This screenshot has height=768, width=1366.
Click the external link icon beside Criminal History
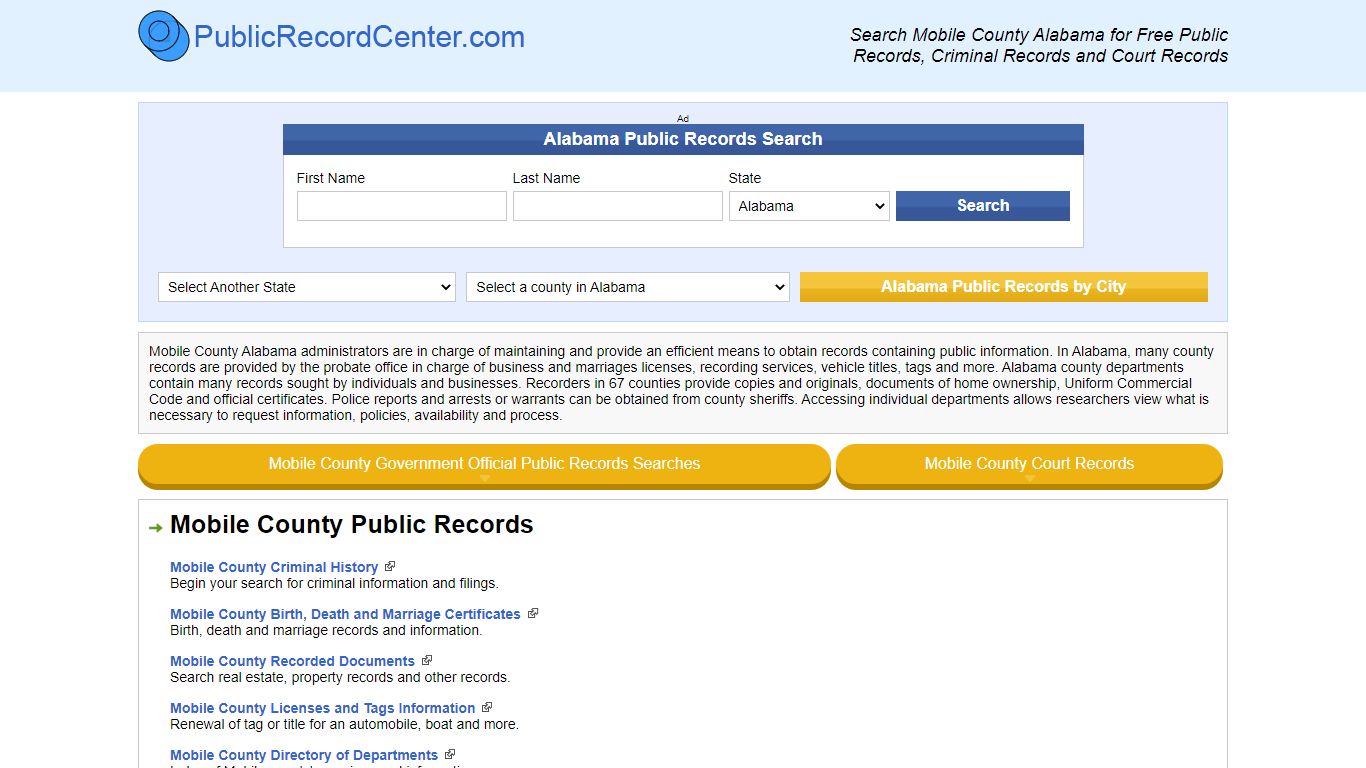(x=390, y=566)
